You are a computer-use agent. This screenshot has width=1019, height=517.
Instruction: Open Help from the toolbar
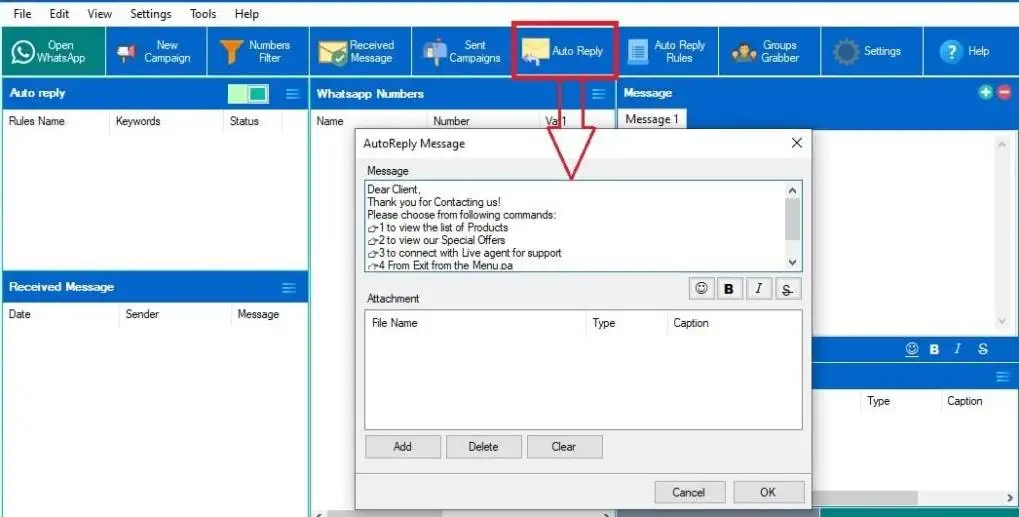(971, 51)
